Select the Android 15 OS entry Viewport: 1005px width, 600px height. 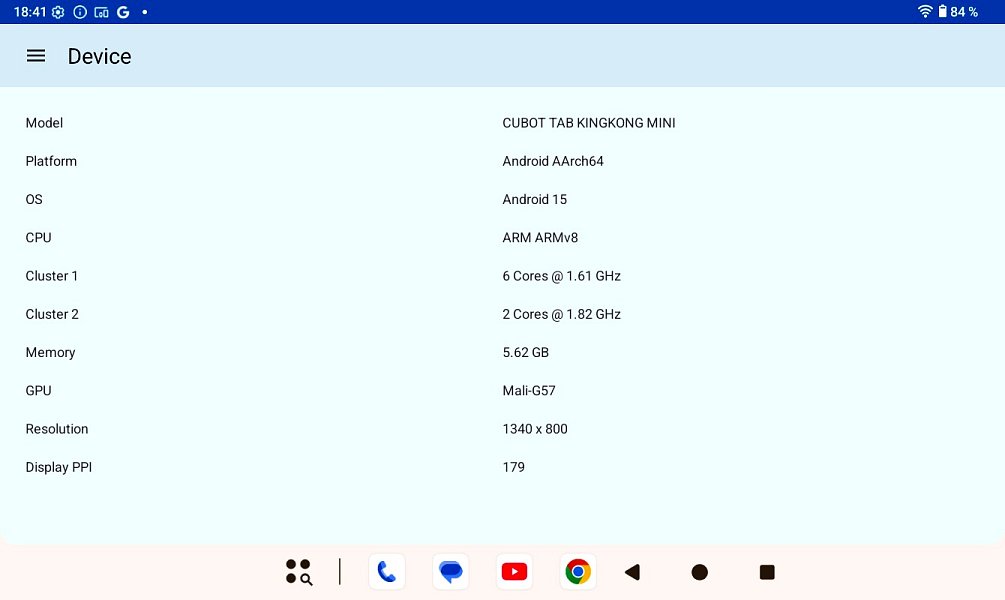coord(534,199)
